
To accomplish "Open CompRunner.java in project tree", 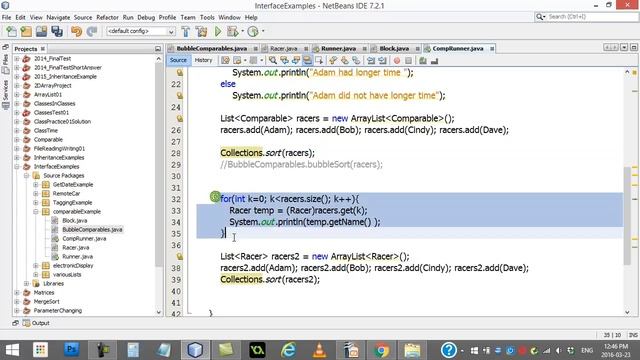I will coord(84,238).
